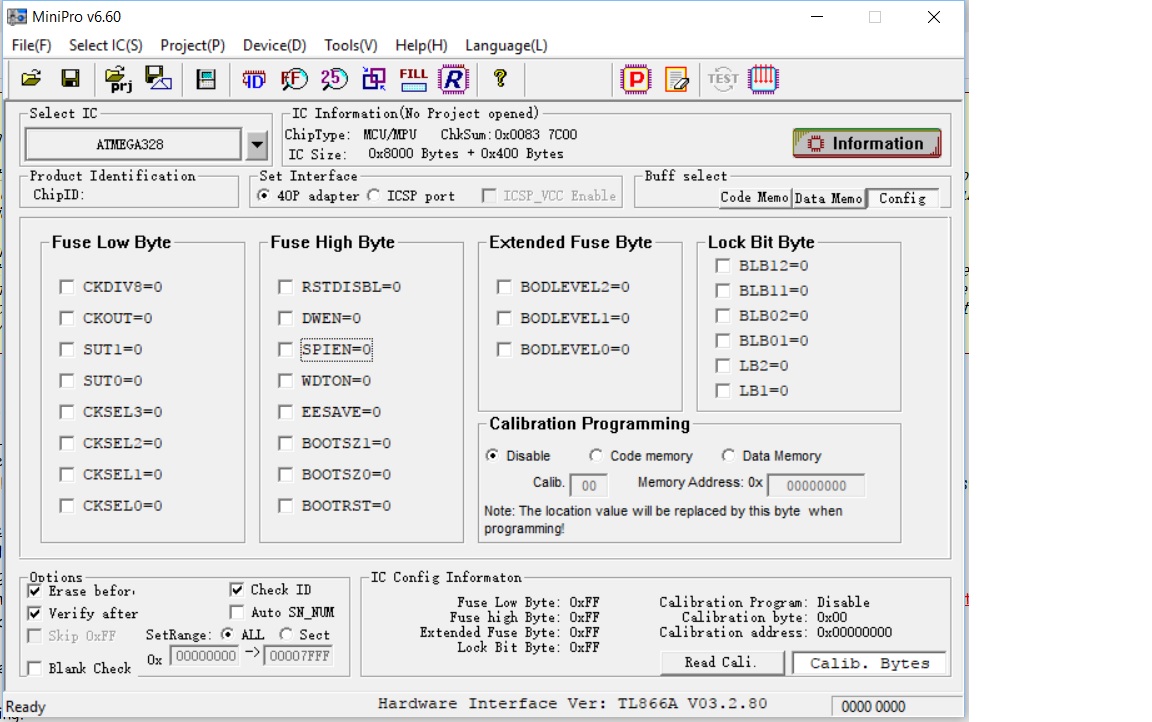This screenshot has width=1152, height=722.
Task: Click the open file folder icon
Action: pyautogui.click(x=31, y=78)
